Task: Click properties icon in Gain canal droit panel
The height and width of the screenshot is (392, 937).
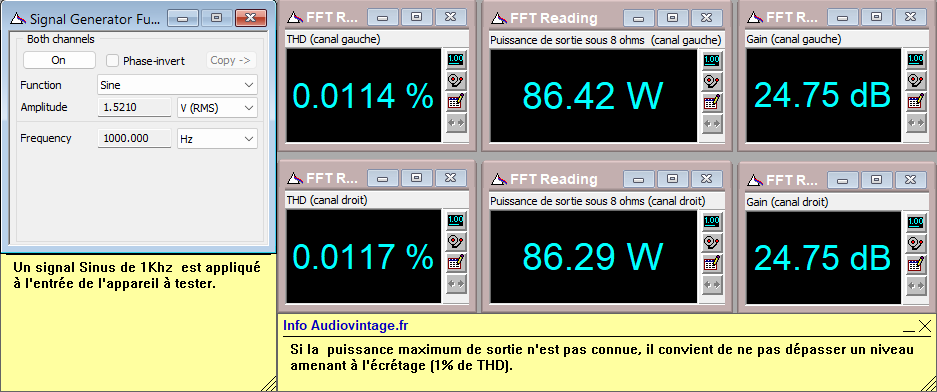Action: tap(915, 242)
